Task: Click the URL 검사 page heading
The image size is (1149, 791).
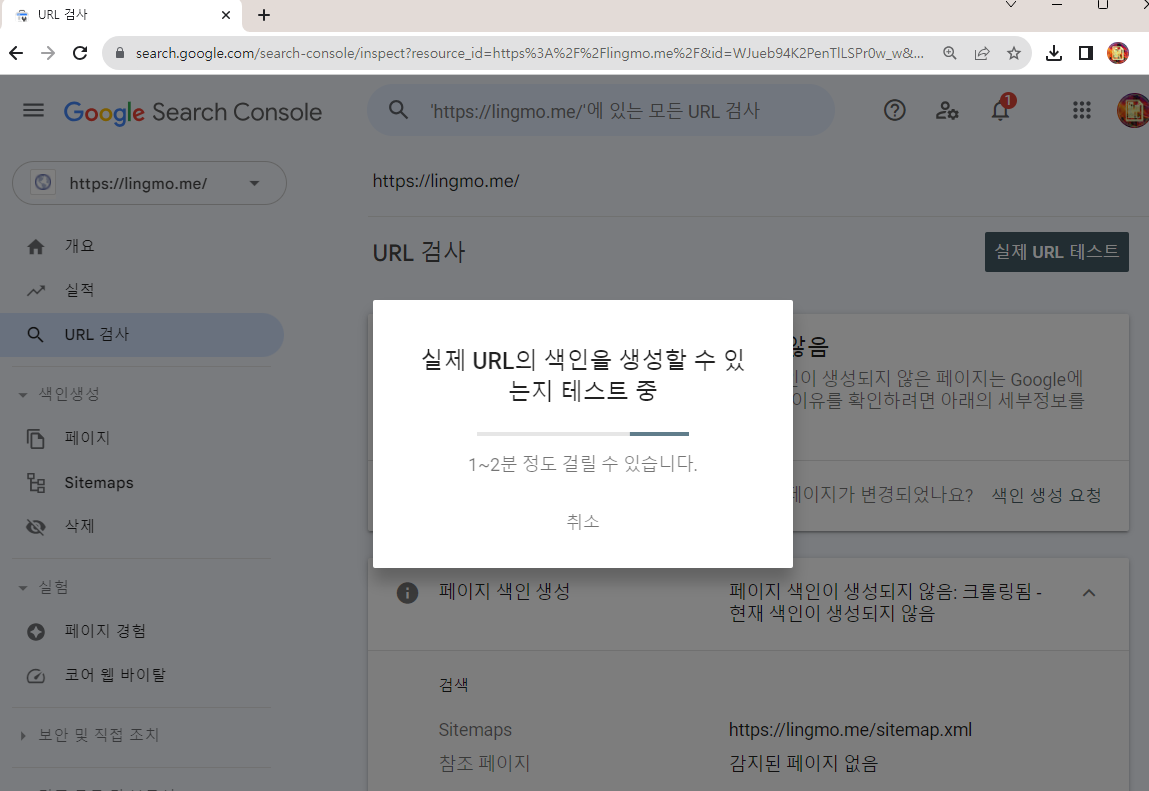Action: coord(419,252)
